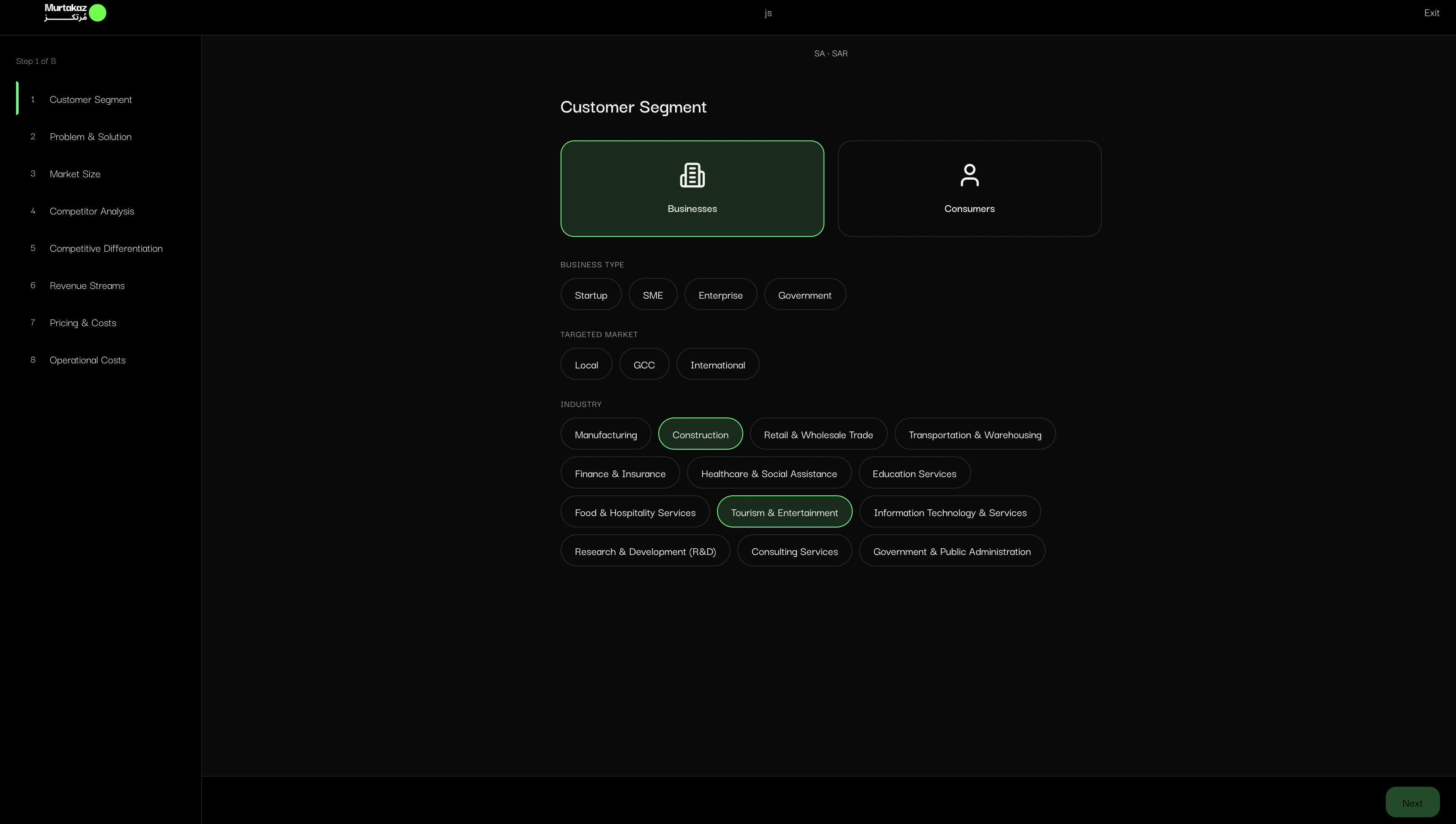Choose the International targeted market
Viewport: 1456px width, 824px height.
click(717, 364)
